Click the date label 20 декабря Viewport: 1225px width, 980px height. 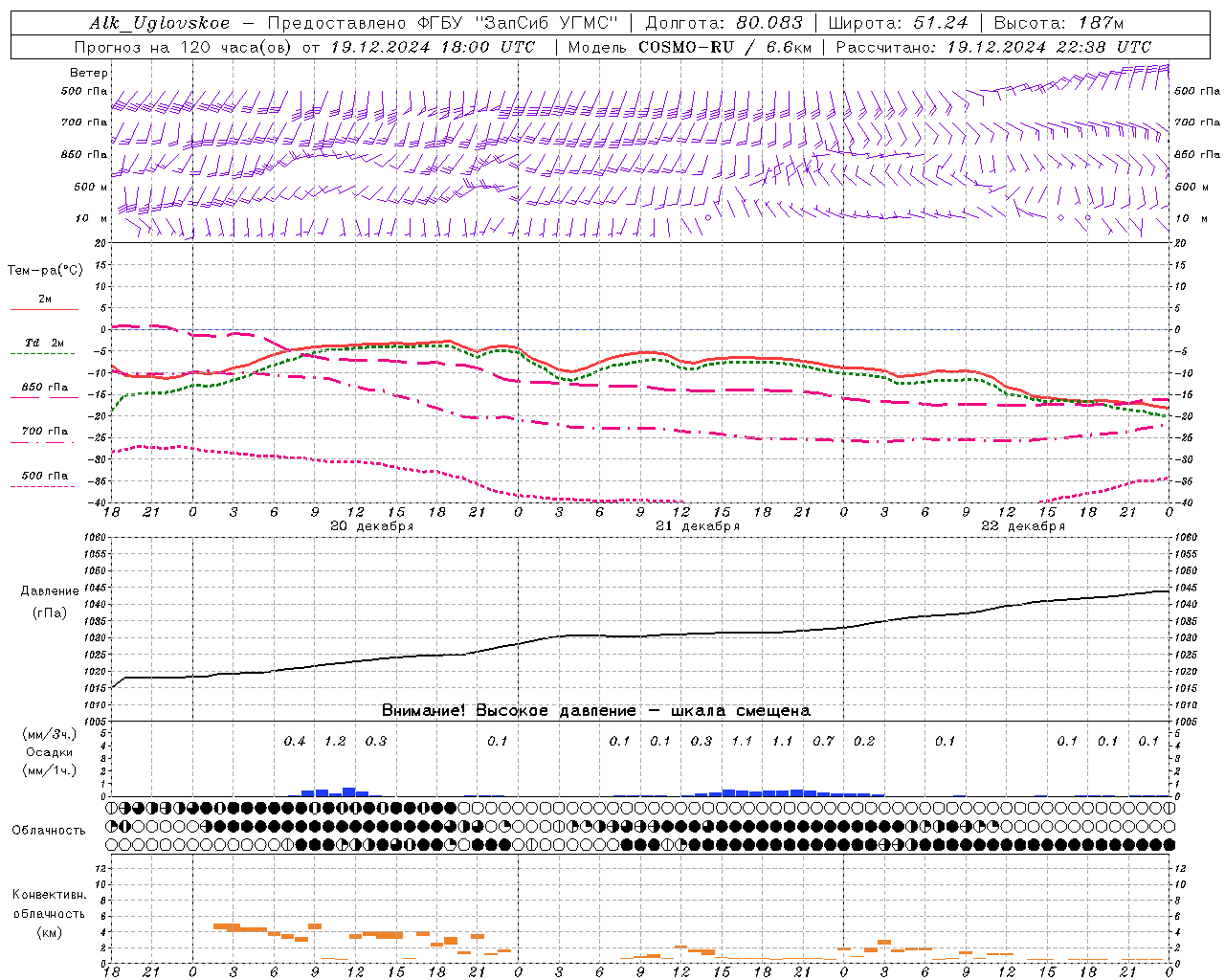[372, 526]
